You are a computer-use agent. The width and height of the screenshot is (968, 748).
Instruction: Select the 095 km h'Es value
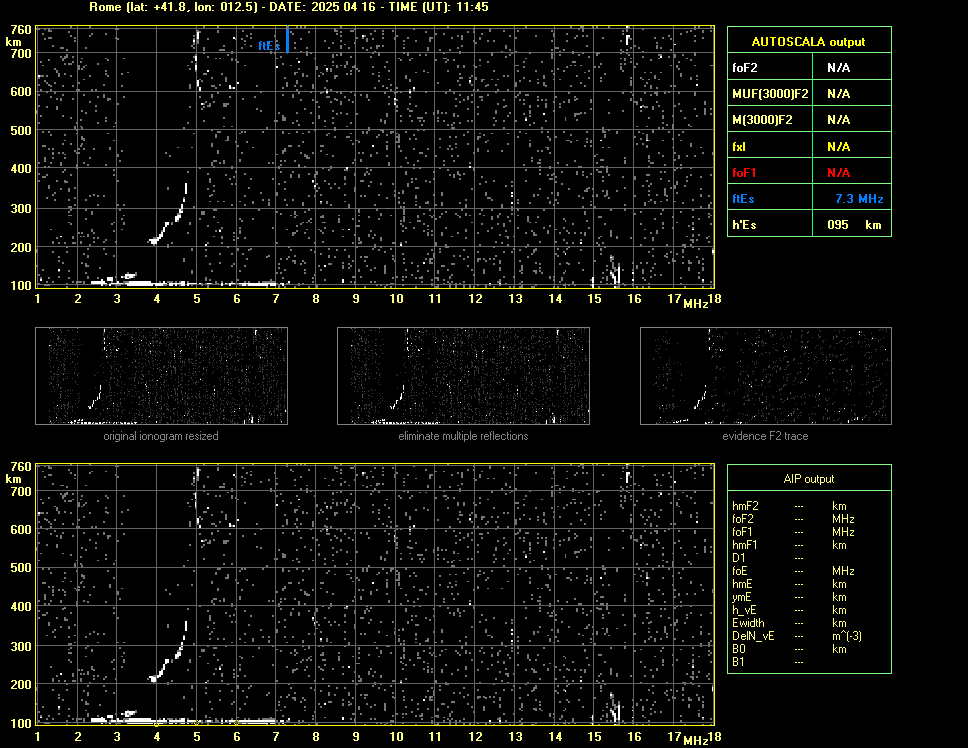coord(854,225)
